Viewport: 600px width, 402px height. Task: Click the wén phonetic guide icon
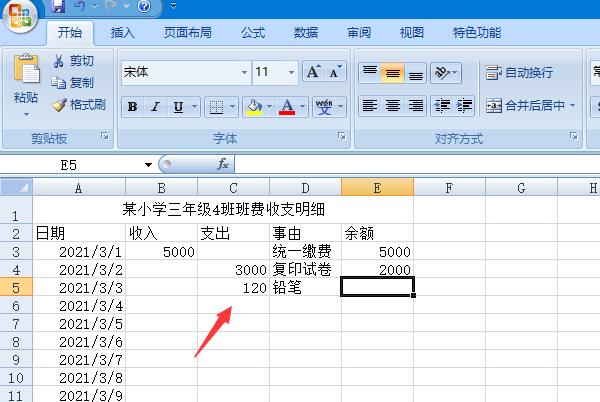click(324, 107)
